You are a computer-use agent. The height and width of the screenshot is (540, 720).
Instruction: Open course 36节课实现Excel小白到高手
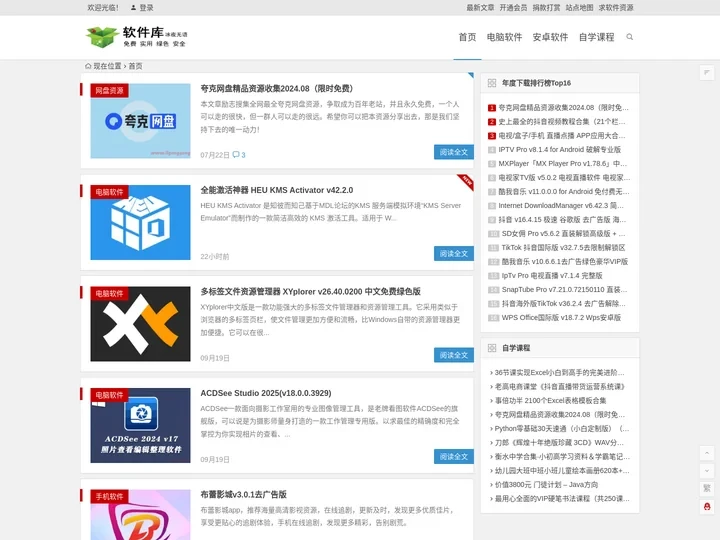[559, 372]
